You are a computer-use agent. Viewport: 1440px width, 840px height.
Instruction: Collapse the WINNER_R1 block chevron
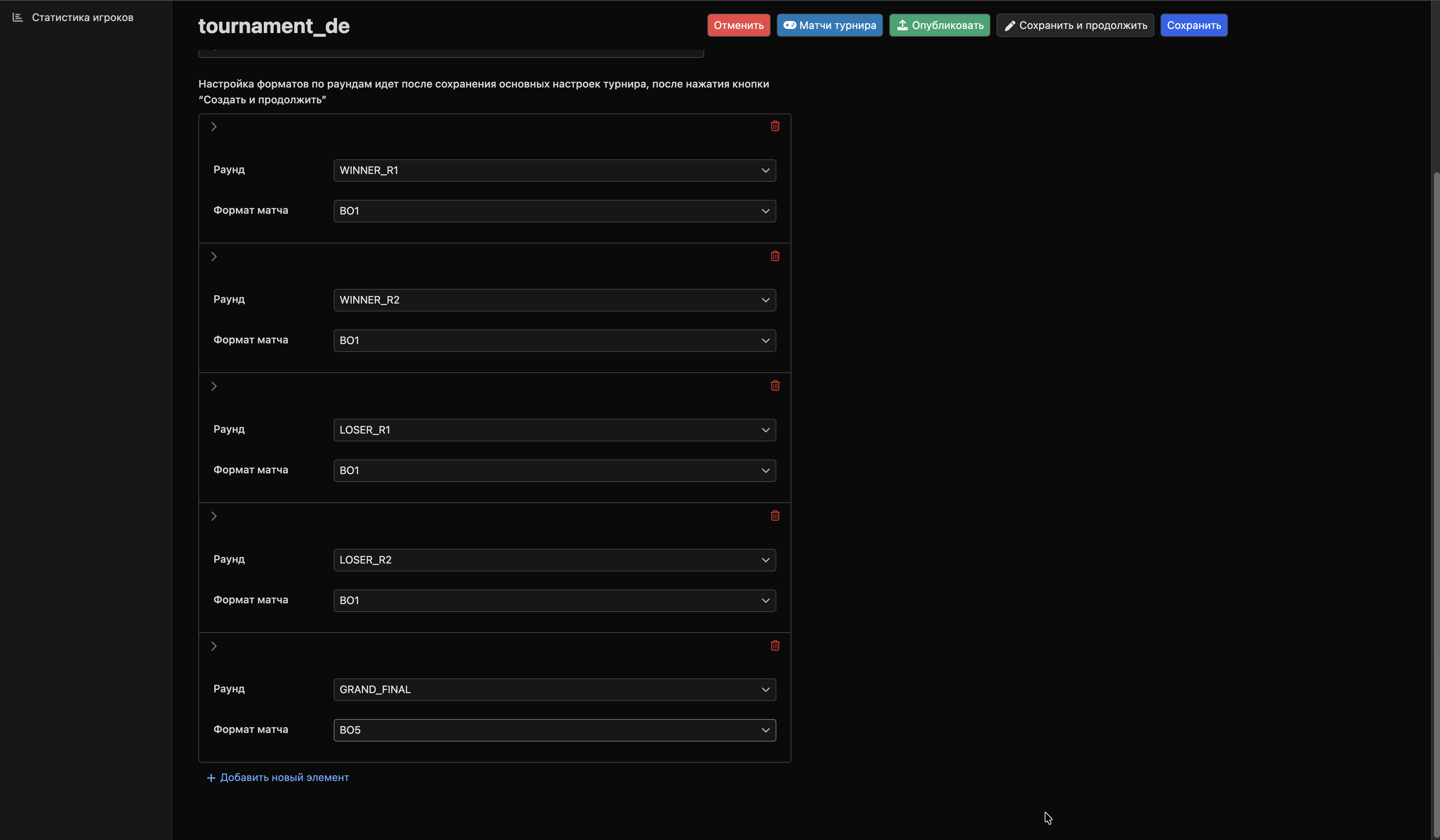click(x=214, y=127)
